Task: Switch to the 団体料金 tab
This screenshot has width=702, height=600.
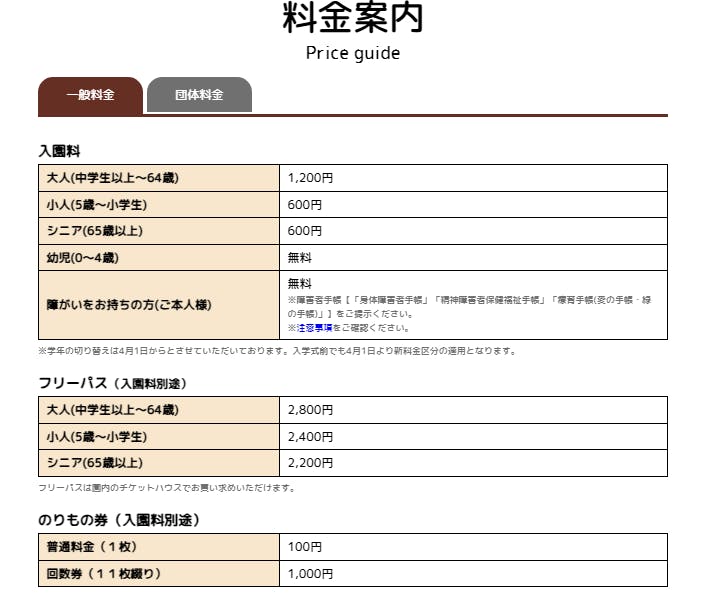Action: [x=199, y=96]
